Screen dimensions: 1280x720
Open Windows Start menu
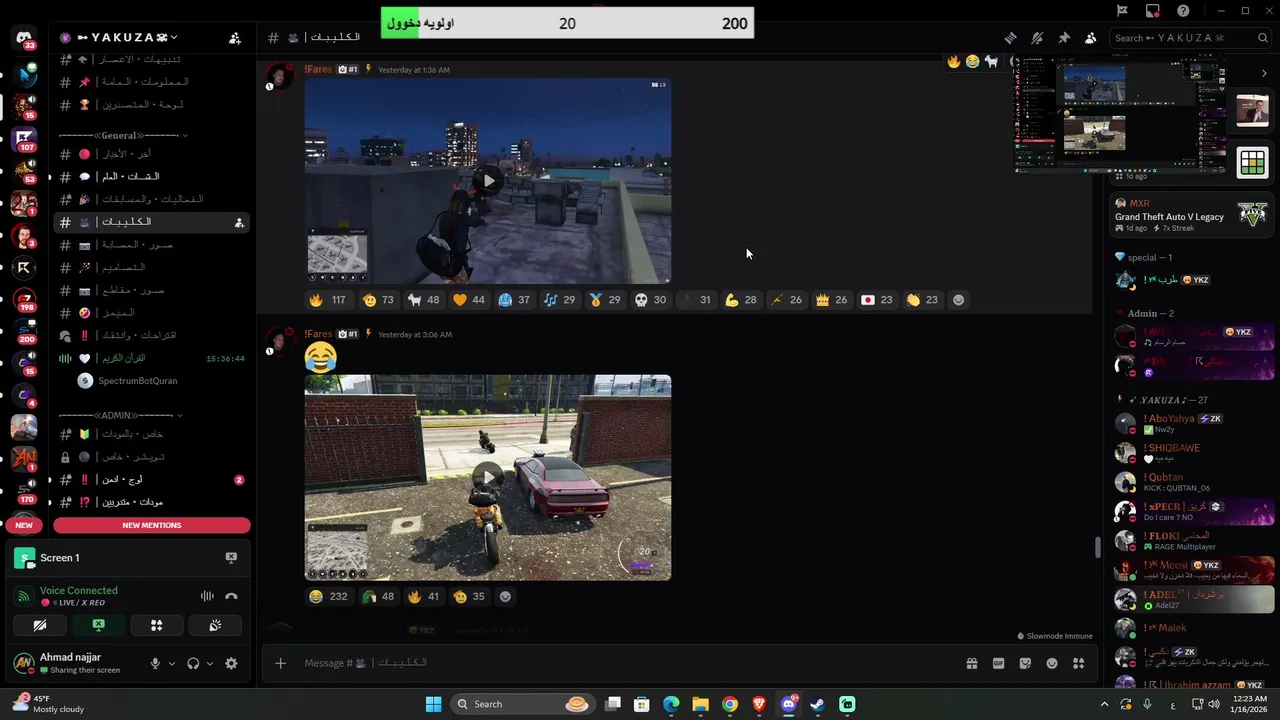433,704
